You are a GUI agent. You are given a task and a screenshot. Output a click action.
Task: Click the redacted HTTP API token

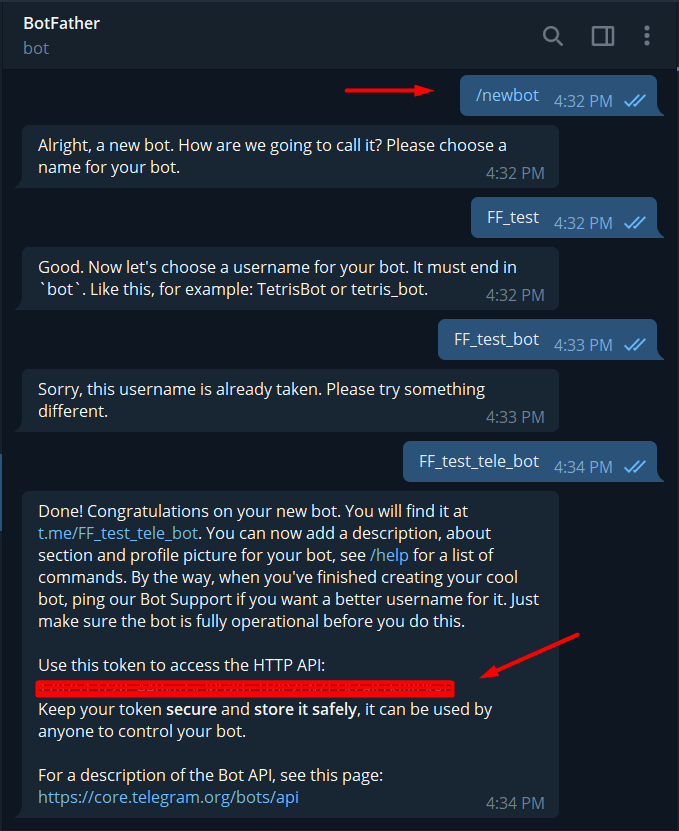(245, 688)
